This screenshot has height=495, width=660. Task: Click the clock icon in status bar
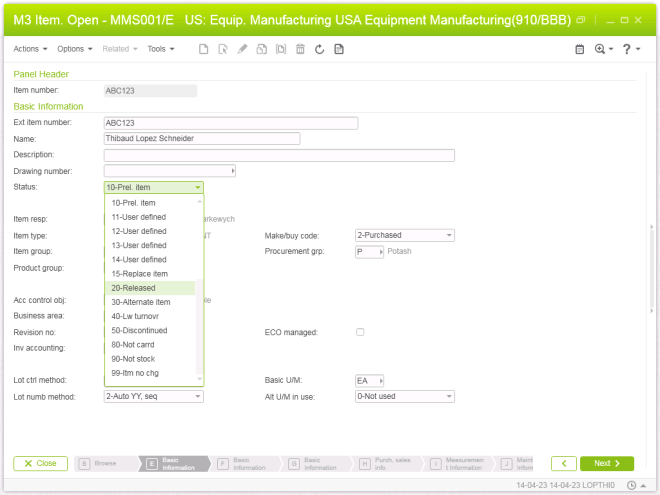(x=631, y=485)
